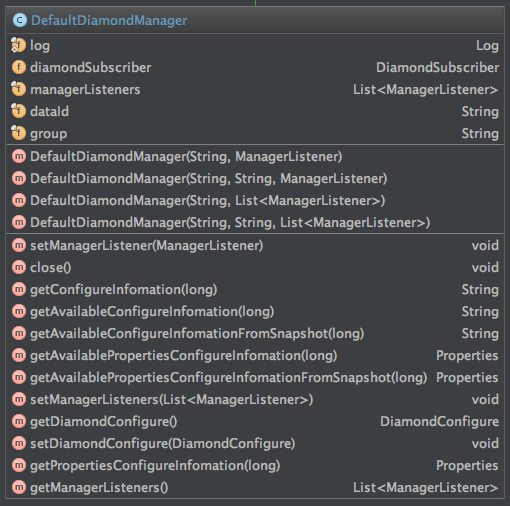
Task: Click the field icon next to group
Action: click(18, 133)
